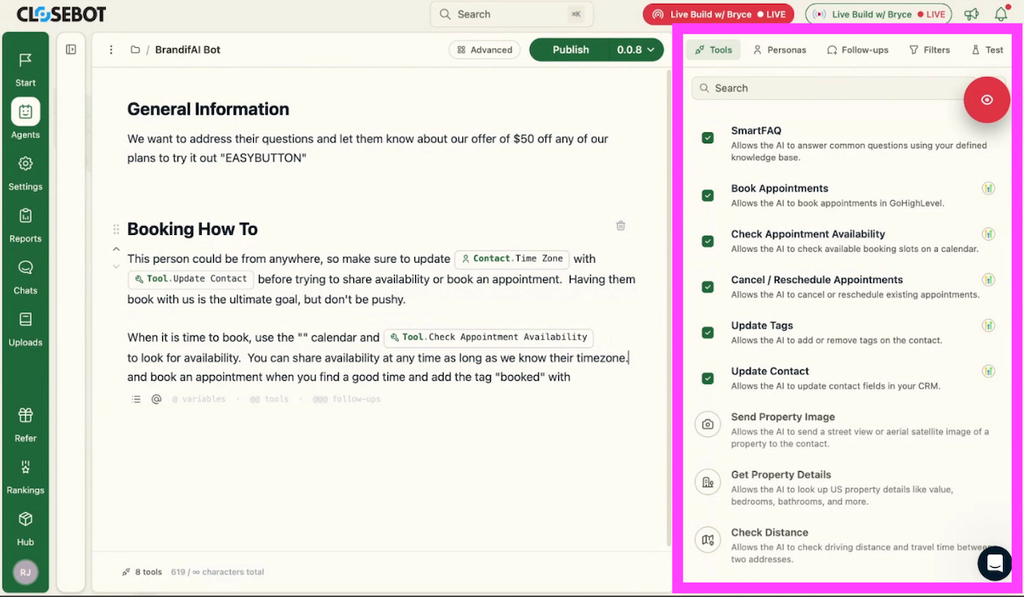The height and width of the screenshot is (597, 1024).
Task: Open the Uploads section
Action: 25,329
